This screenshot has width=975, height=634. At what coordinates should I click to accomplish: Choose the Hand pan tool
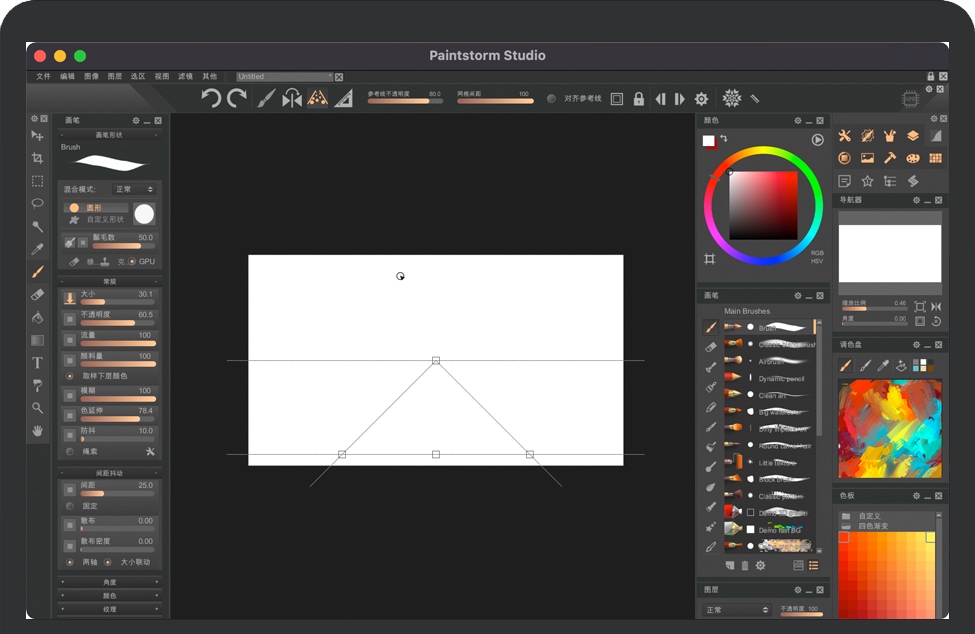[x=37, y=431]
